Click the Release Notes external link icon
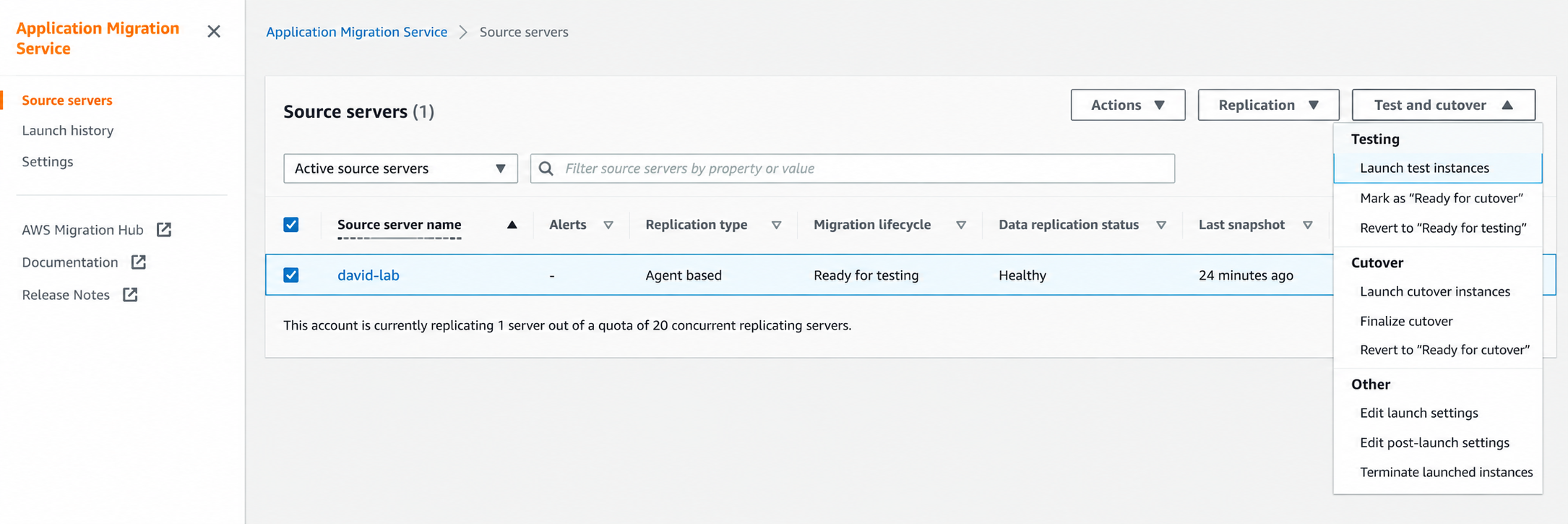Viewport: 1568px width, 524px height. [130, 295]
